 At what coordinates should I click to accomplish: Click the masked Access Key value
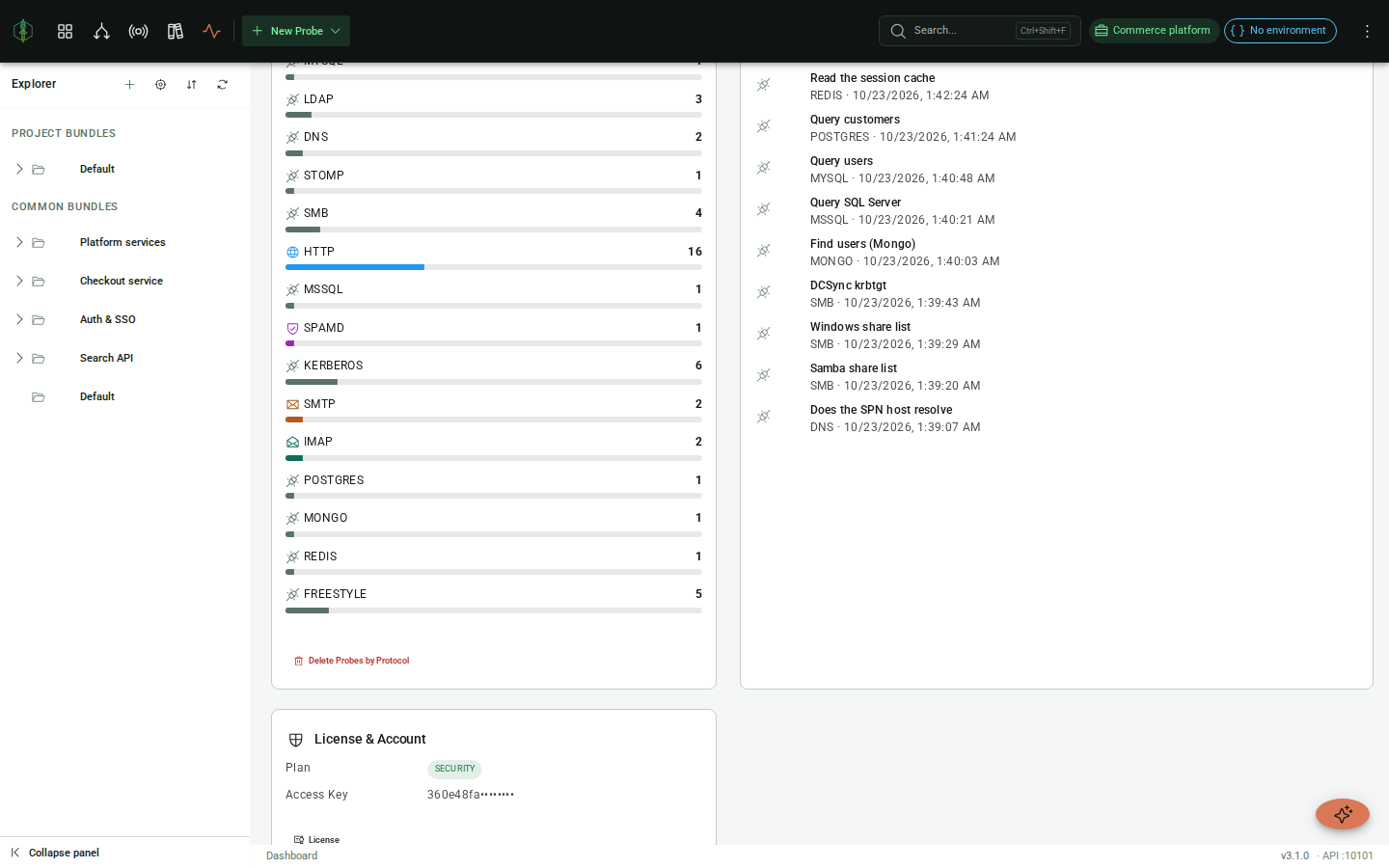[x=471, y=795]
